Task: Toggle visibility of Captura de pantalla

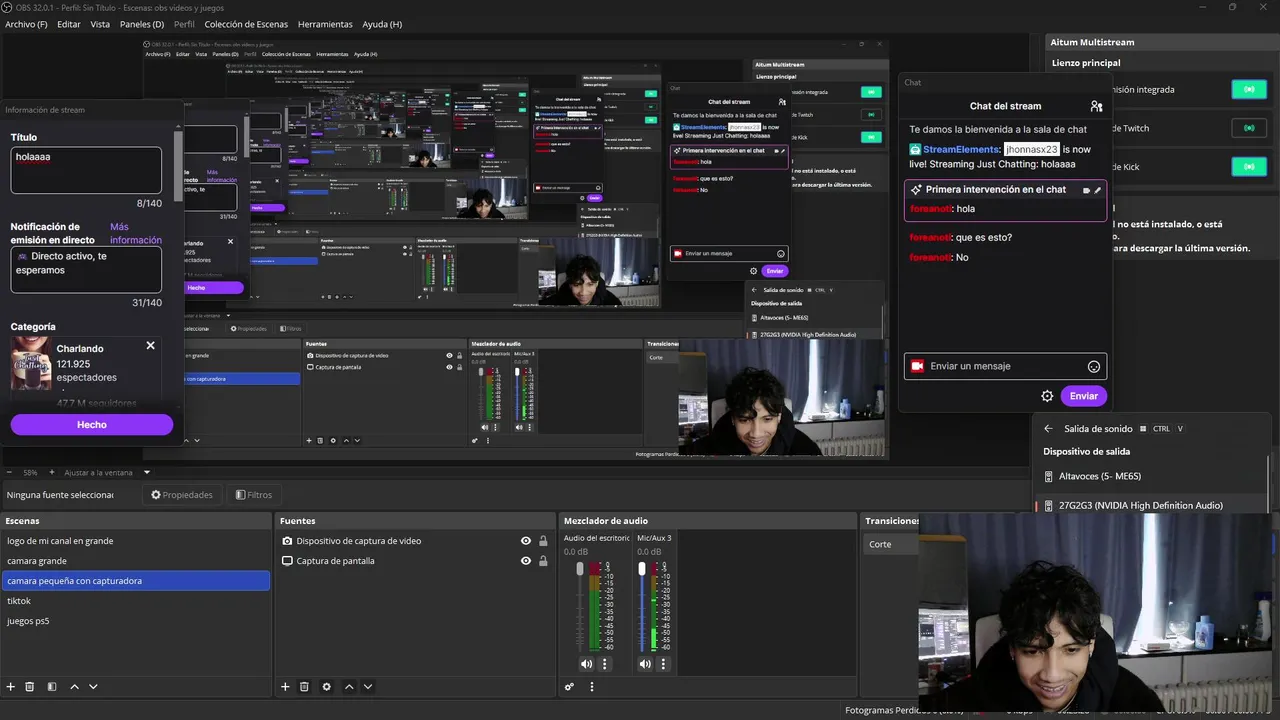Action: pyautogui.click(x=526, y=561)
